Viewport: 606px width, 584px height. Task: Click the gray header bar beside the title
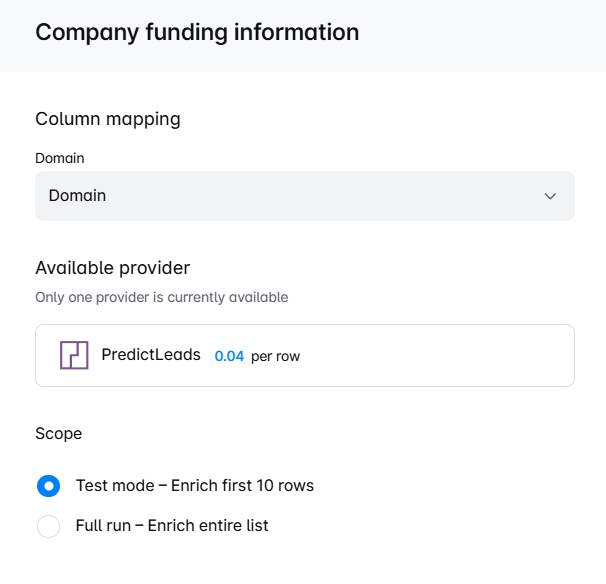click(x=483, y=35)
